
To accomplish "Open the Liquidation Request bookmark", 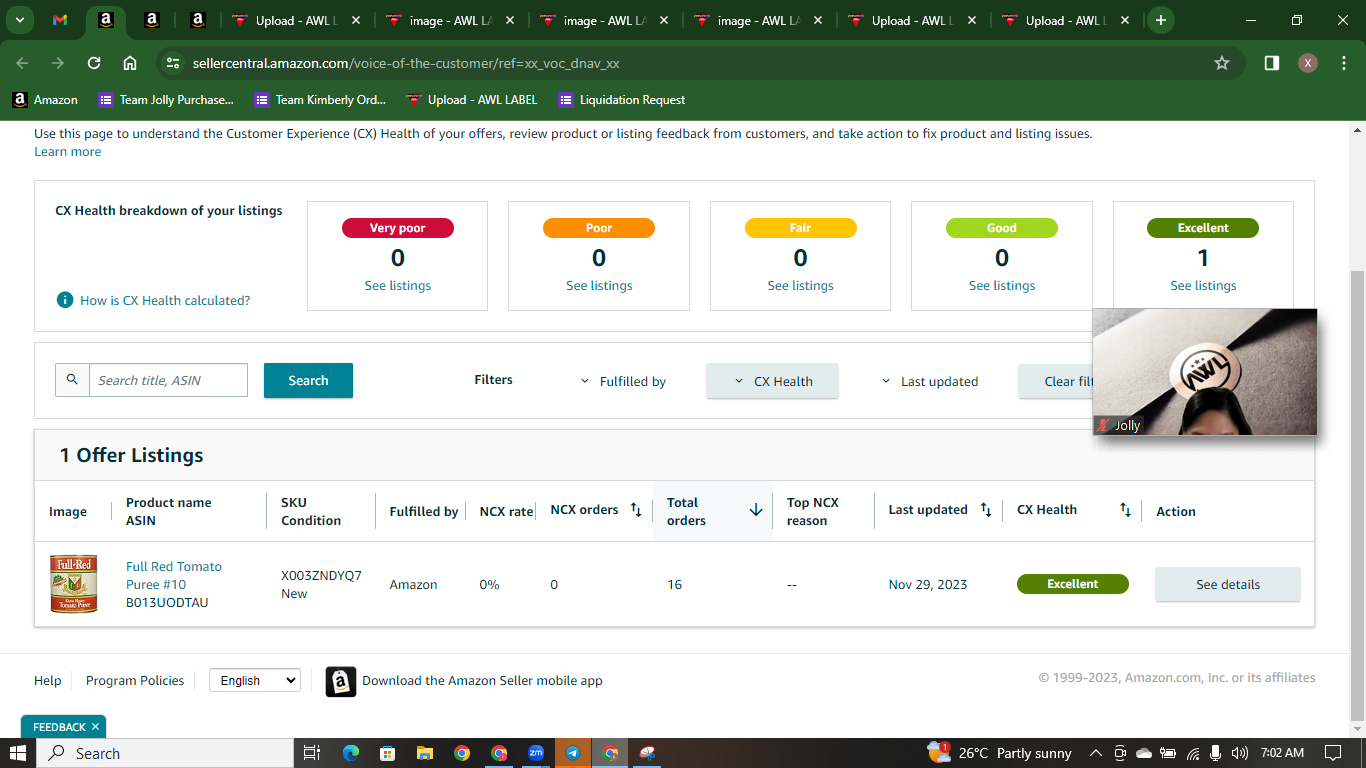I will tap(622, 100).
